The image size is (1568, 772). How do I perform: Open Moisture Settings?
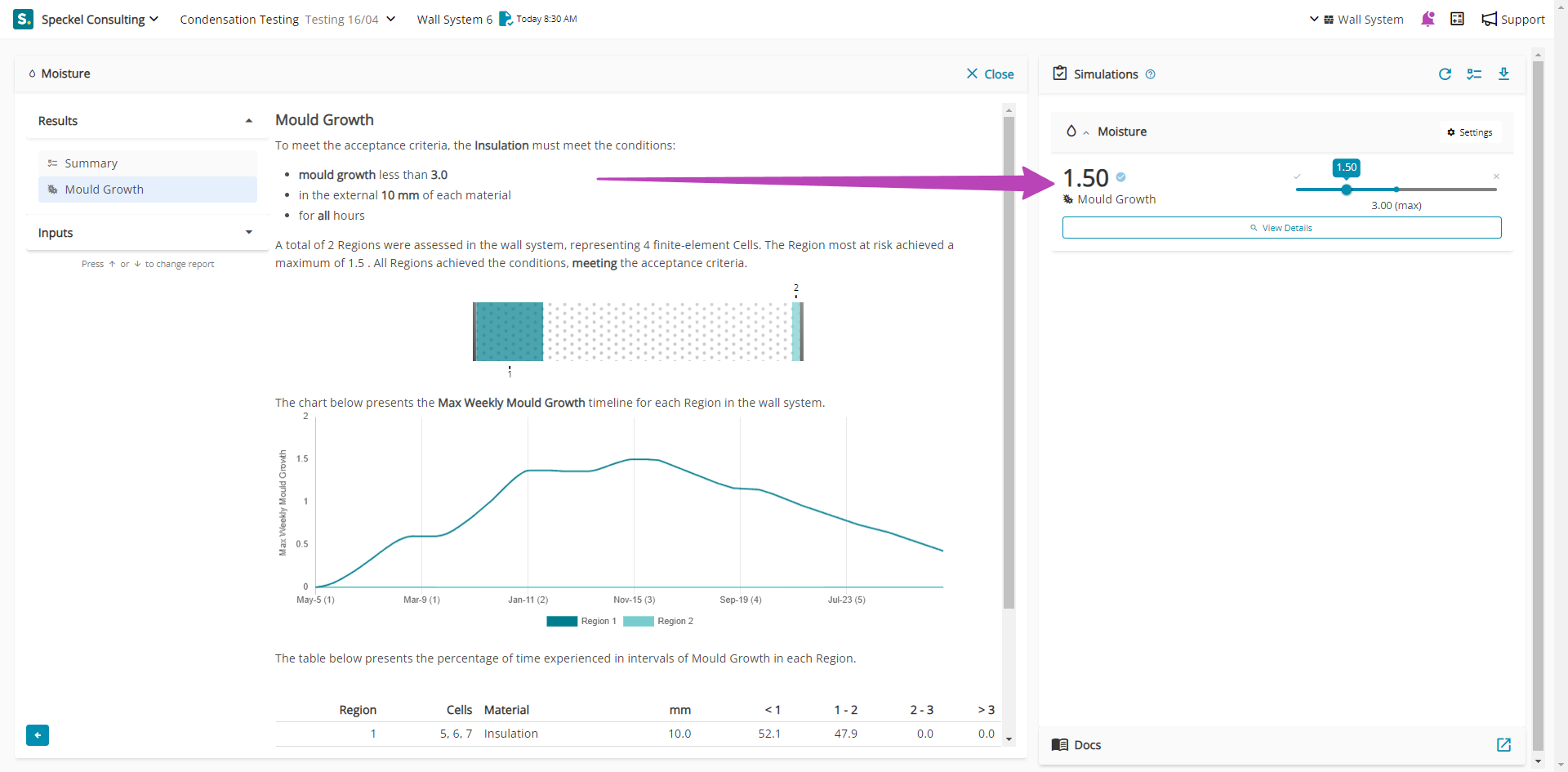coord(1470,132)
